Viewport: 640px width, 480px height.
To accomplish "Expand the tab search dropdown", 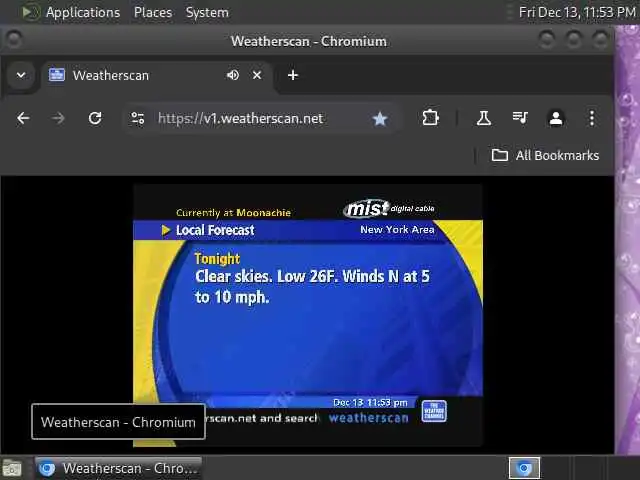I will [21, 75].
